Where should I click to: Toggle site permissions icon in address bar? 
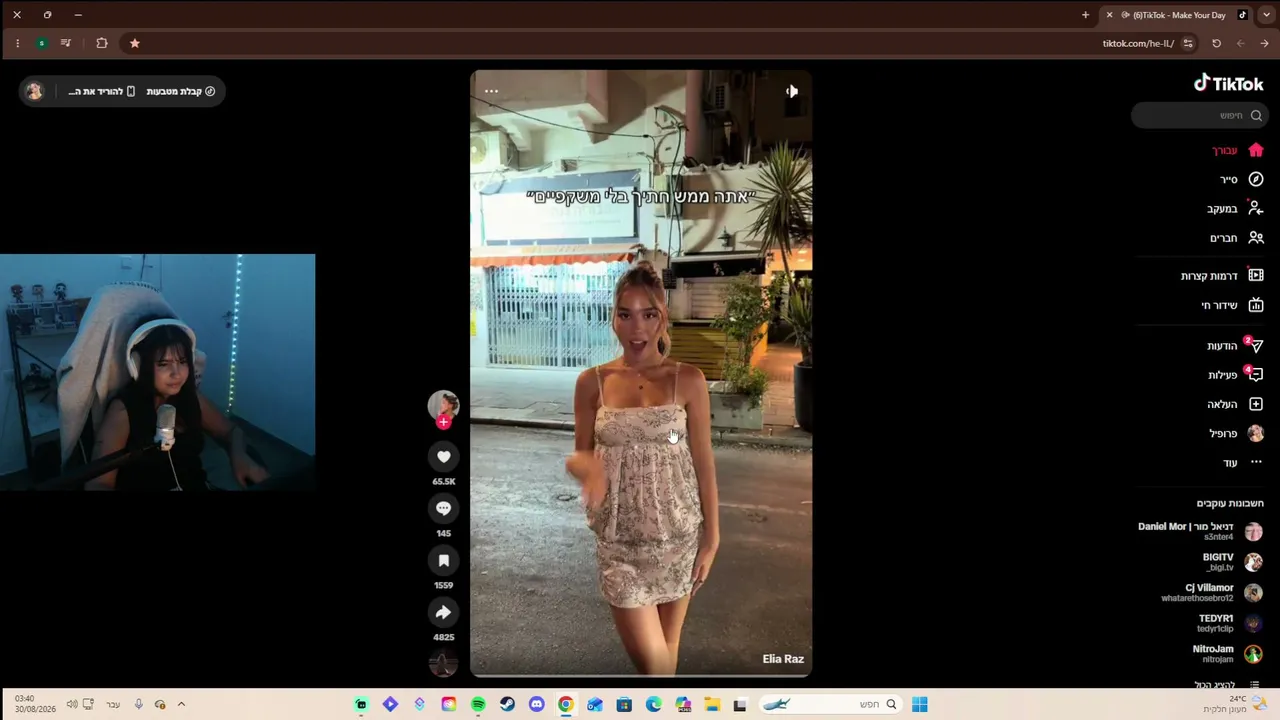(1188, 43)
